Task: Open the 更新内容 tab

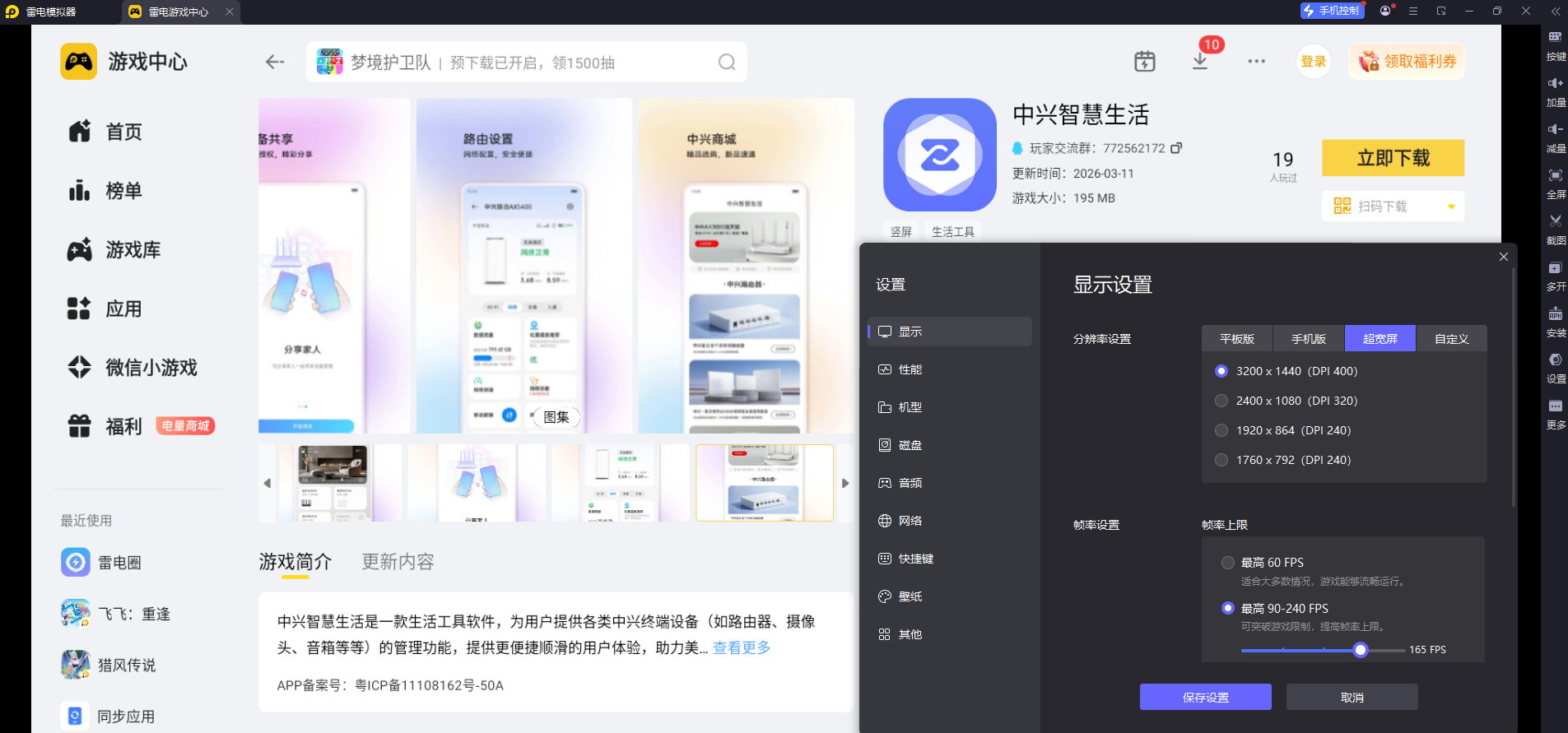Action: pyautogui.click(x=398, y=562)
